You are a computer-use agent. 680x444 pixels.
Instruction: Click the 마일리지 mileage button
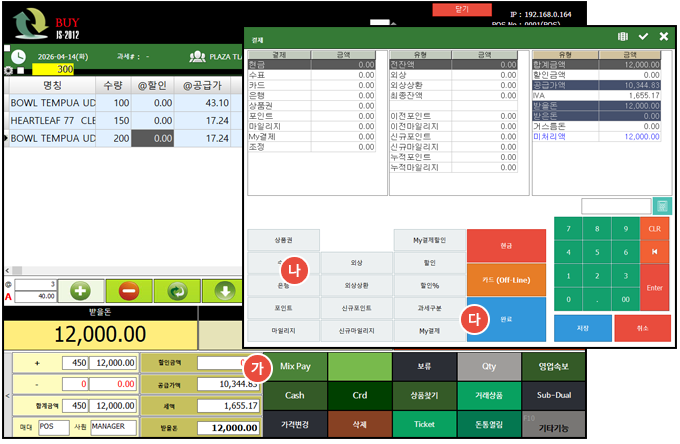283,330
